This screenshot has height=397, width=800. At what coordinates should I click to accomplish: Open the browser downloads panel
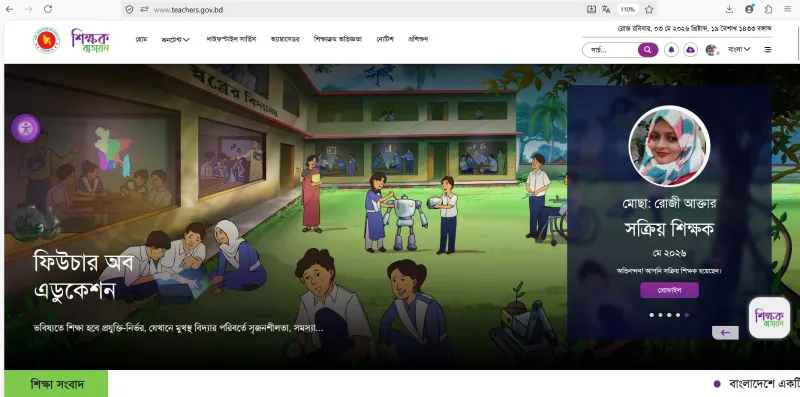click(x=730, y=9)
